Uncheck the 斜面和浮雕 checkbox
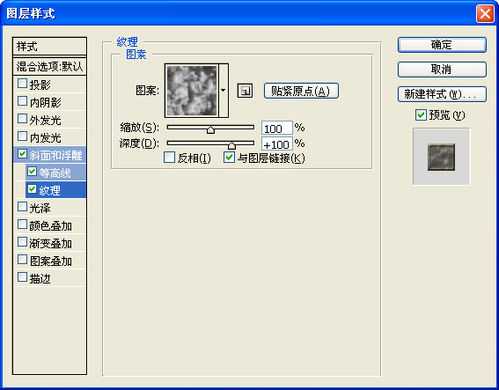The width and height of the screenshot is (499, 390). 22,154
